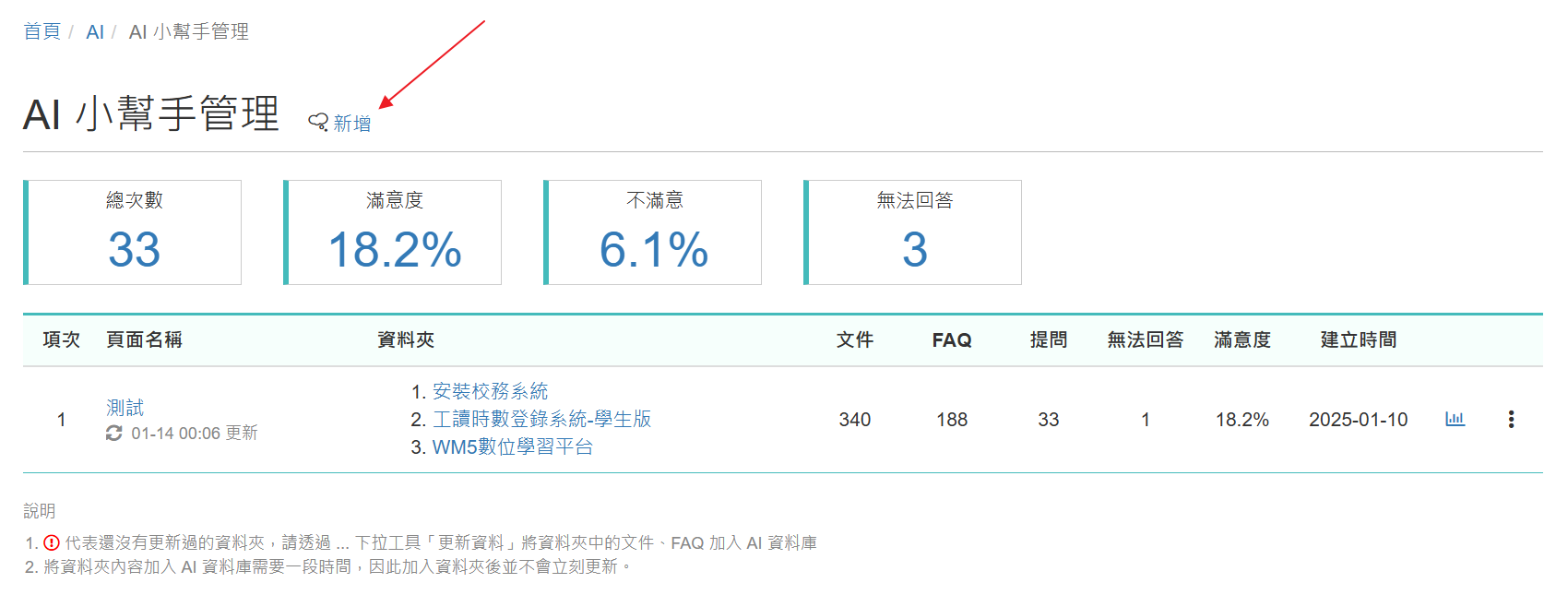
Task: Click the last breadcrumb item AI 小幫手管理
Action: tap(189, 32)
